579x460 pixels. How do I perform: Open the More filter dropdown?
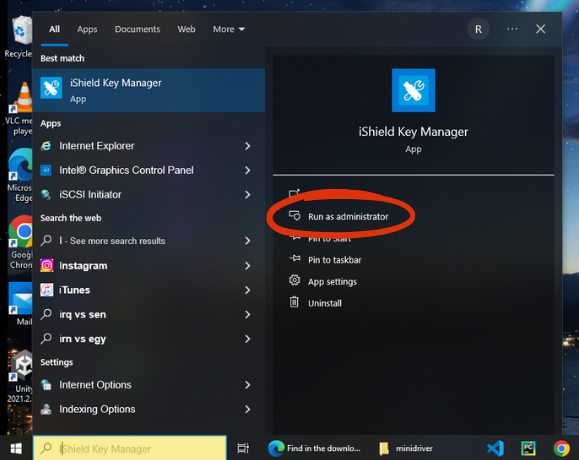229,29
